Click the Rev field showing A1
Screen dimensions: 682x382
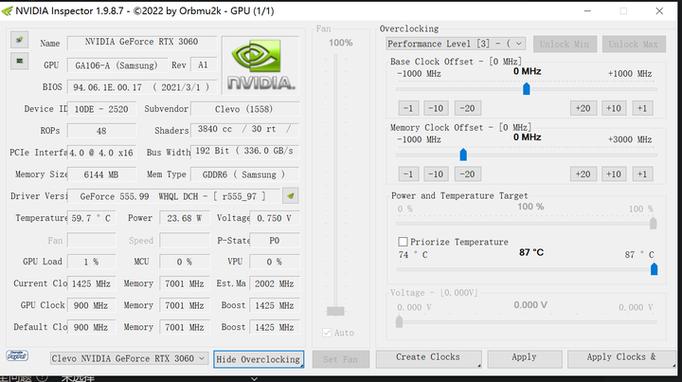click(x=203, y=65)
